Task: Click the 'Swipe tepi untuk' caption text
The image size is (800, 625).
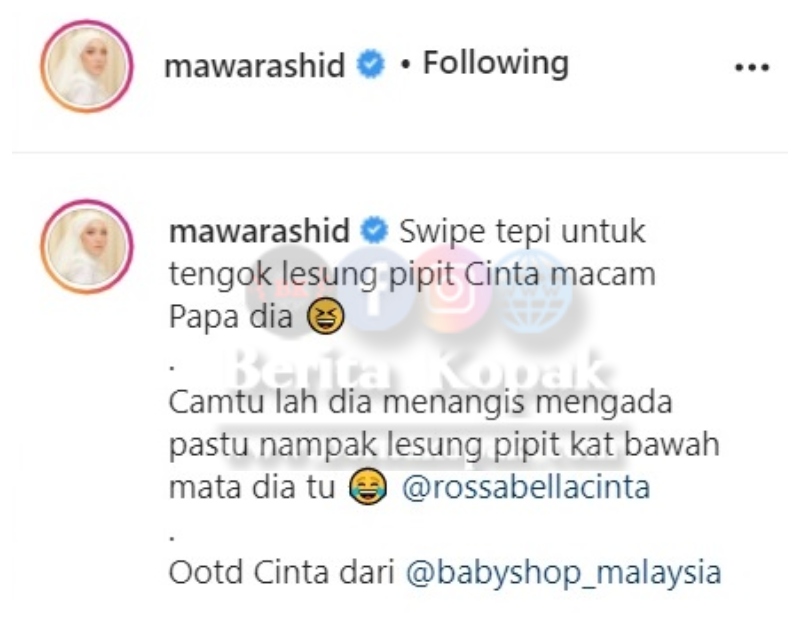Action: point(522,232)
